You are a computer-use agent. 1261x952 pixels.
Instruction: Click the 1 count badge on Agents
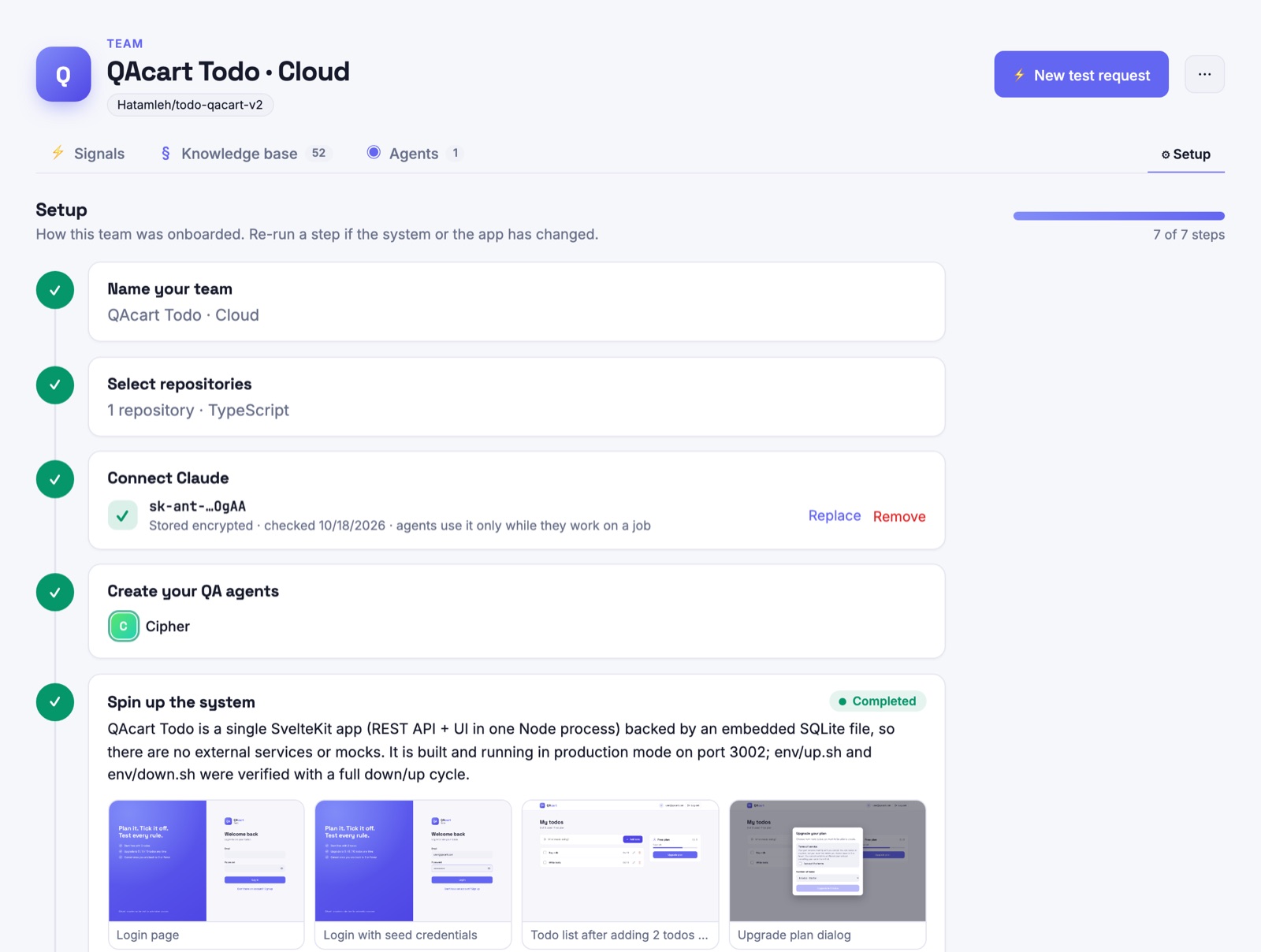tap(455, 153)
